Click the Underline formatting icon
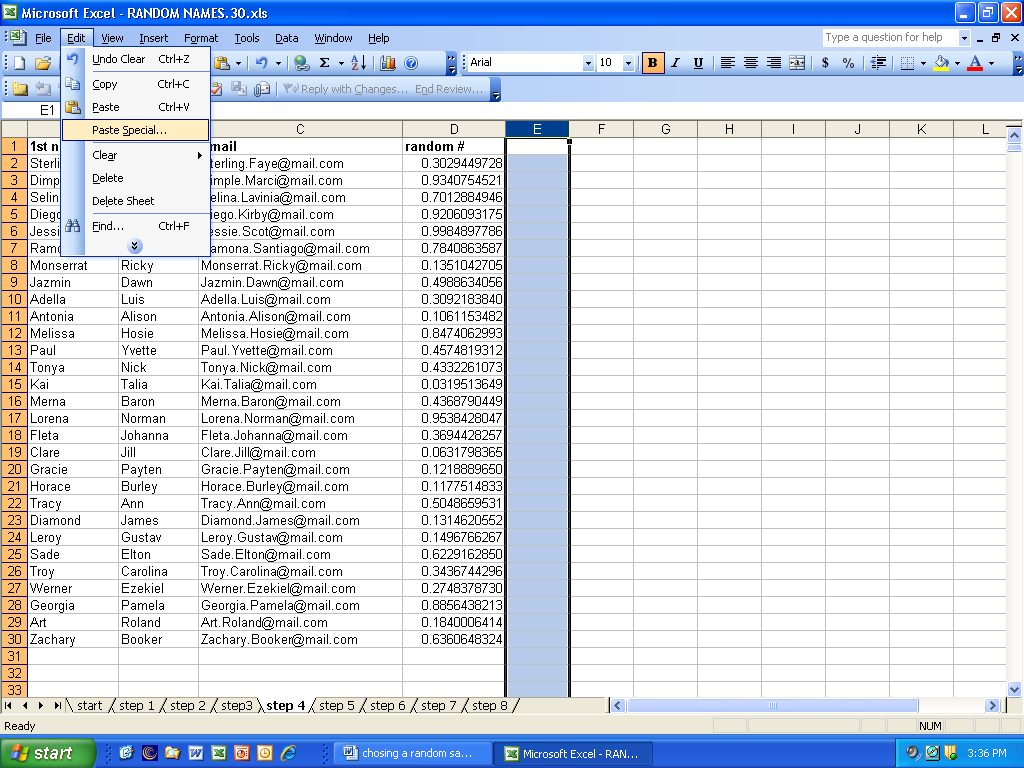Screen dimensions: 1024x768 [698, 63]
